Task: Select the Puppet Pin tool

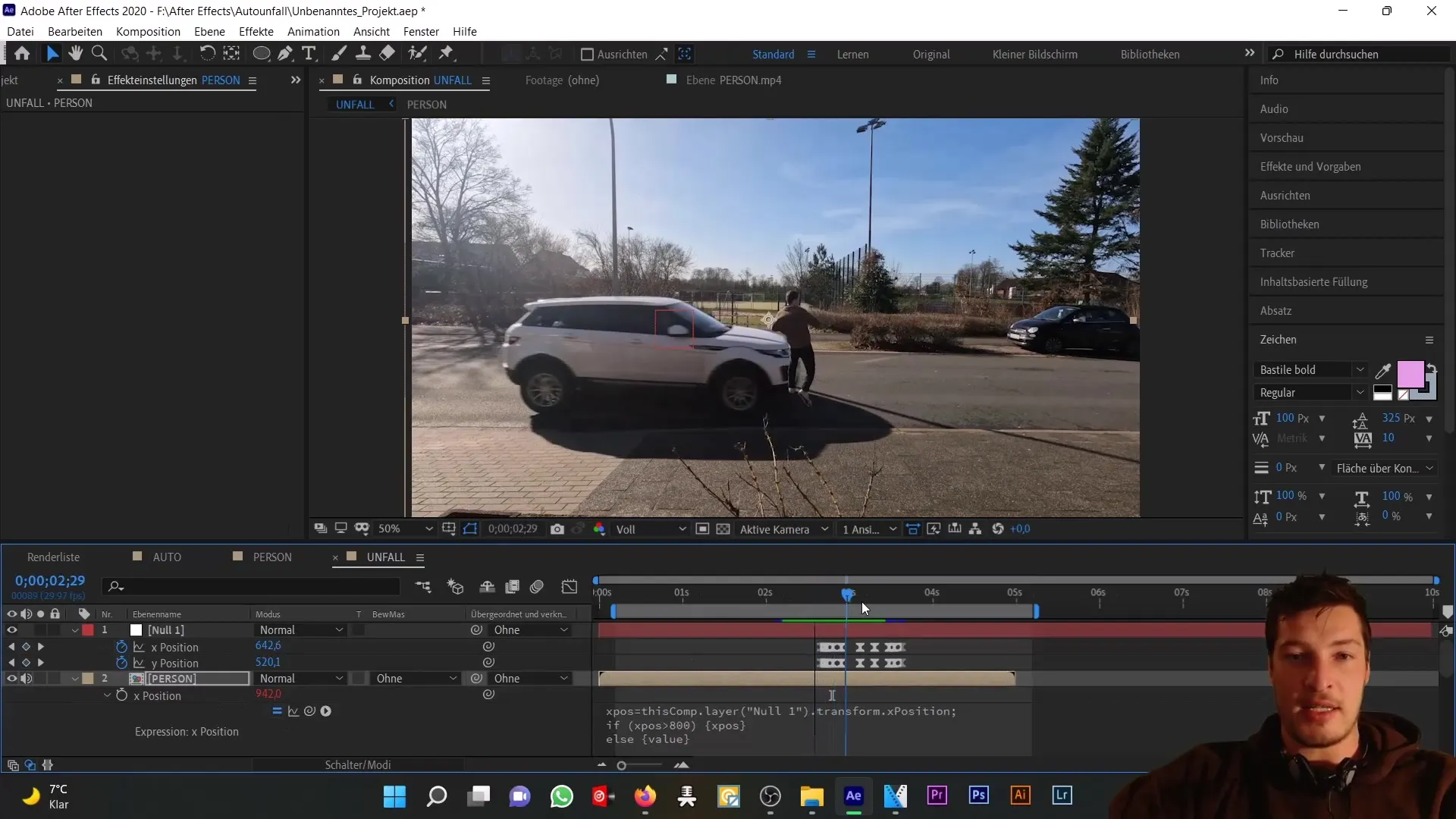Action: 447,54
